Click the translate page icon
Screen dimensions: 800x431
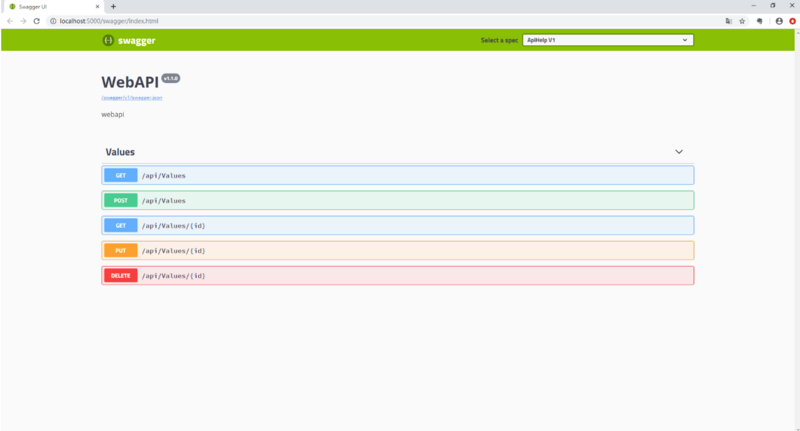tap(729, 21)
